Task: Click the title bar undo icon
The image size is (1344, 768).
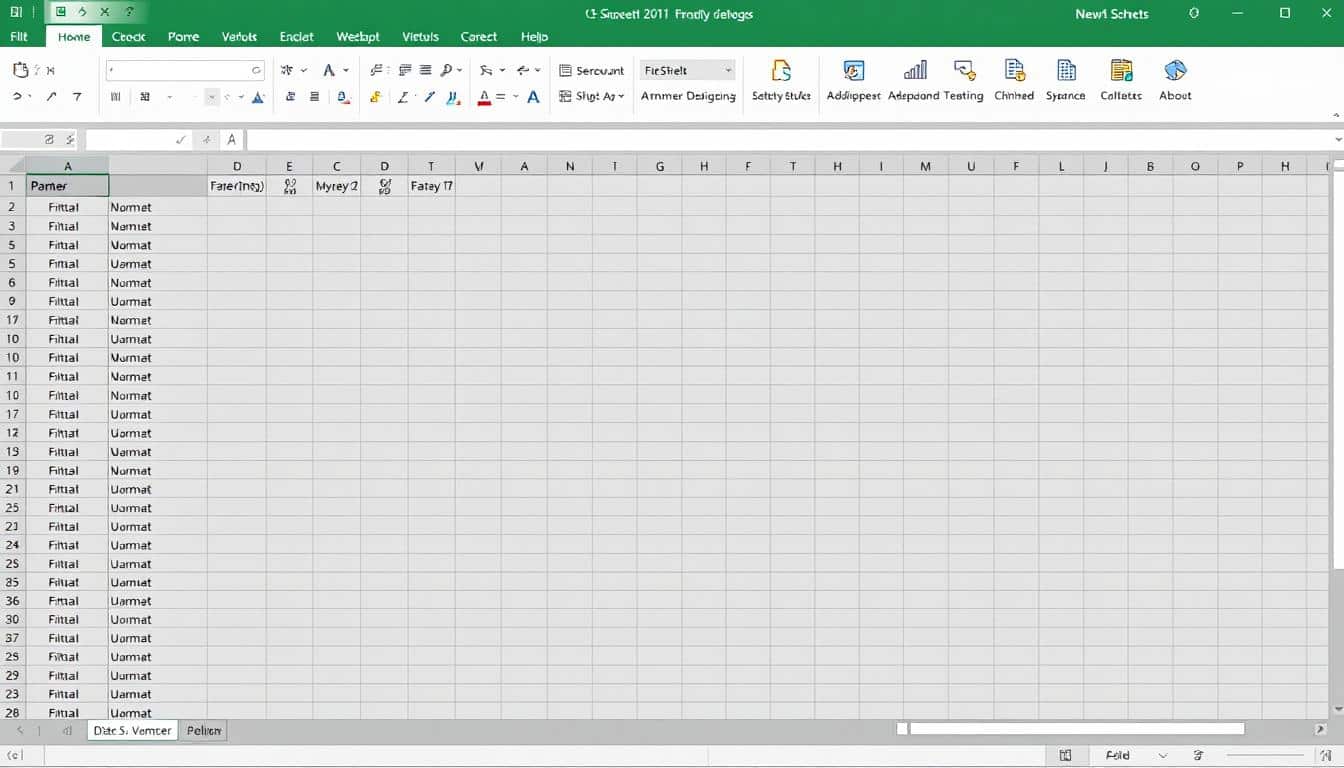Action: (84, 13)
